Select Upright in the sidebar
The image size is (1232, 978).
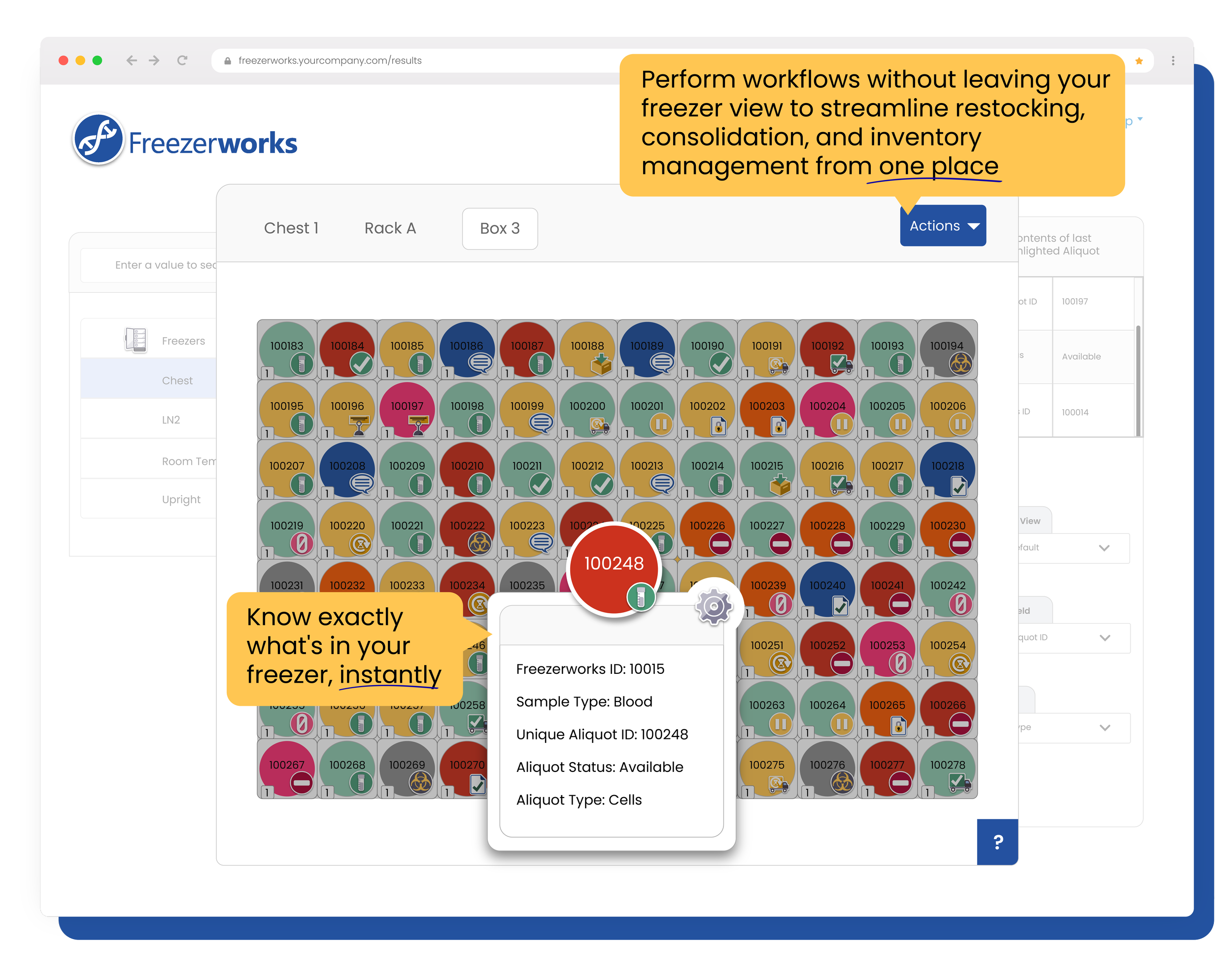[x=148, y=499]
